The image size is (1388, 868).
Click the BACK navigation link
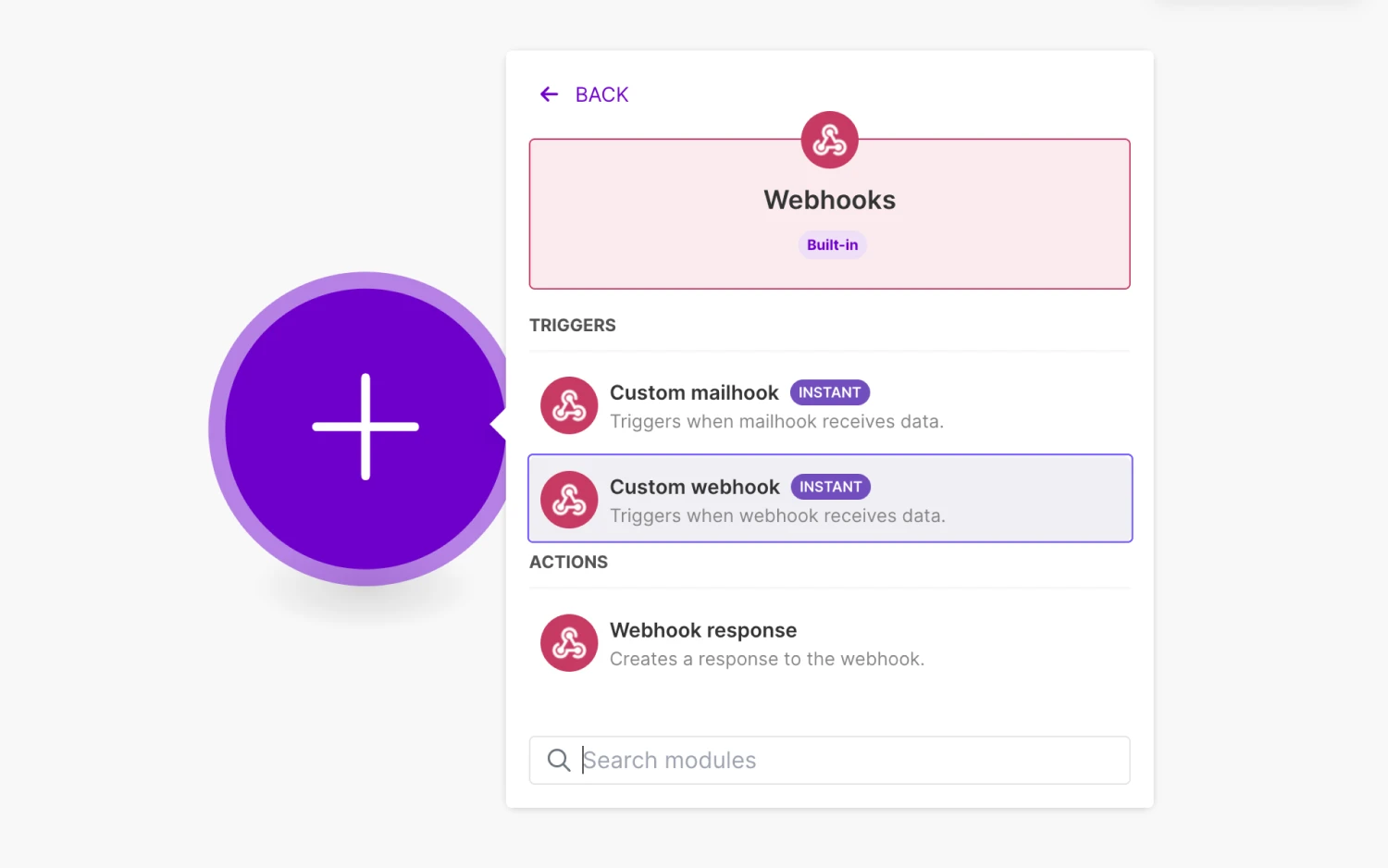click(x=601, y=93)
